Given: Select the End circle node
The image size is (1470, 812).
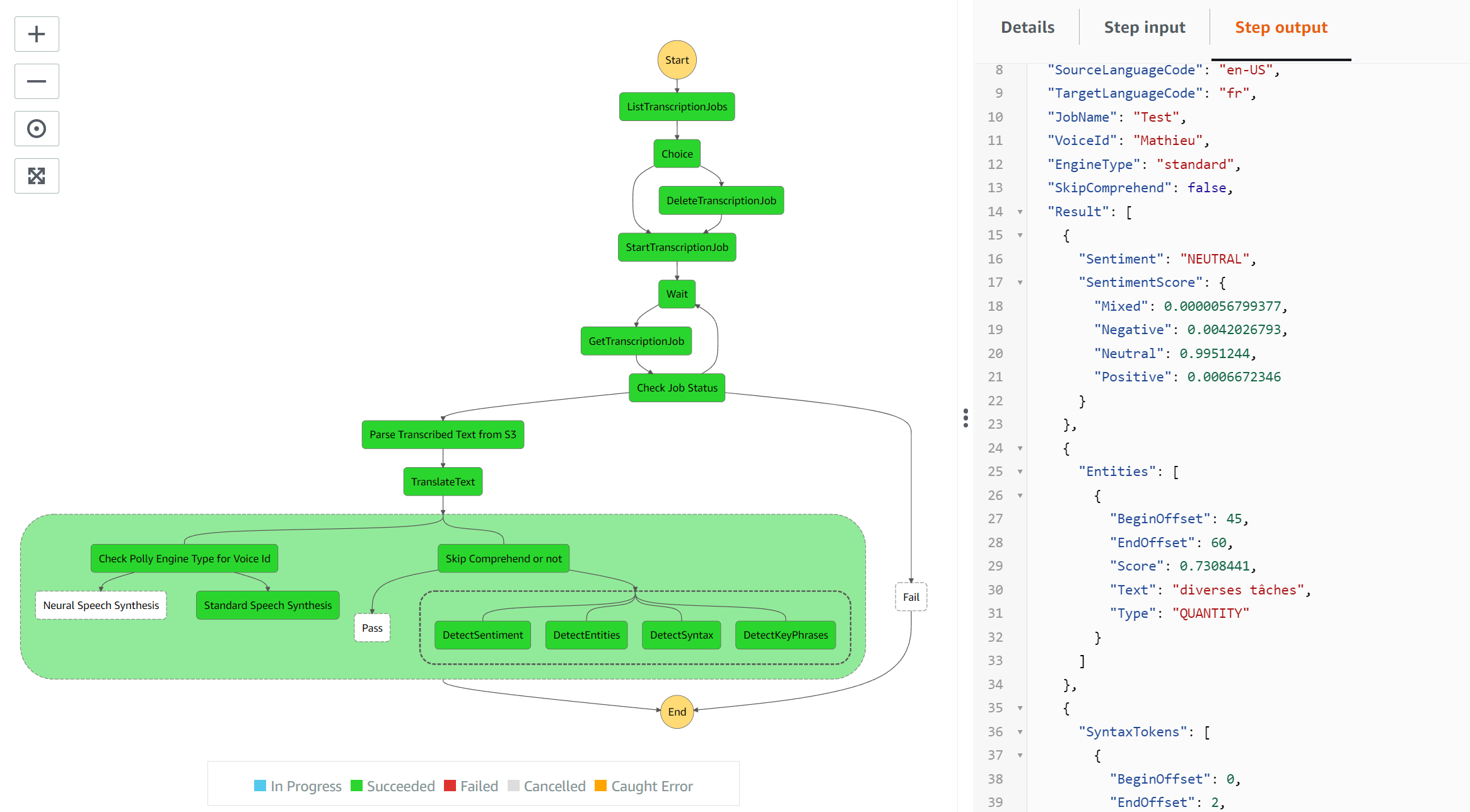Looking at the screenshot, I should click(677, 712).
